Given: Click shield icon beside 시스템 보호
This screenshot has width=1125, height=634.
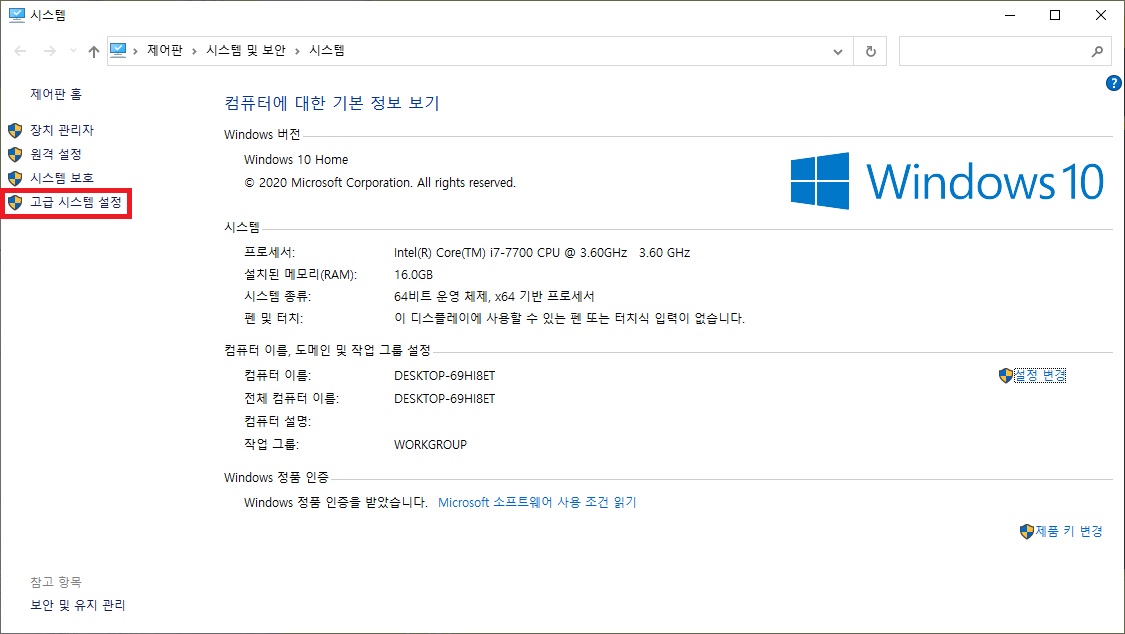Looking at the screenshot, I should (15, 178).
